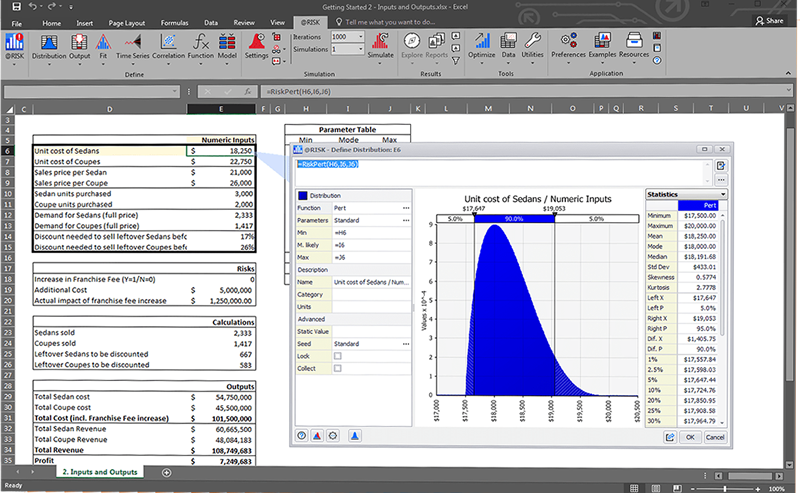Click the blue help icon in Application group
800x493 pixels.
click(x=657, y=60)
